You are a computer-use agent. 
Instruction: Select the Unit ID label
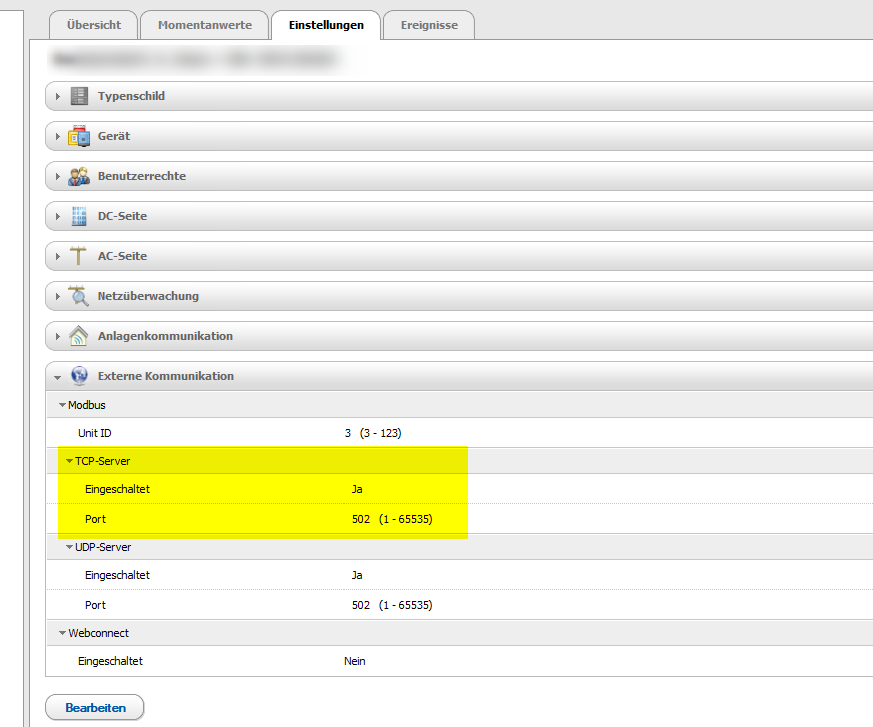(x=95, y=433)
